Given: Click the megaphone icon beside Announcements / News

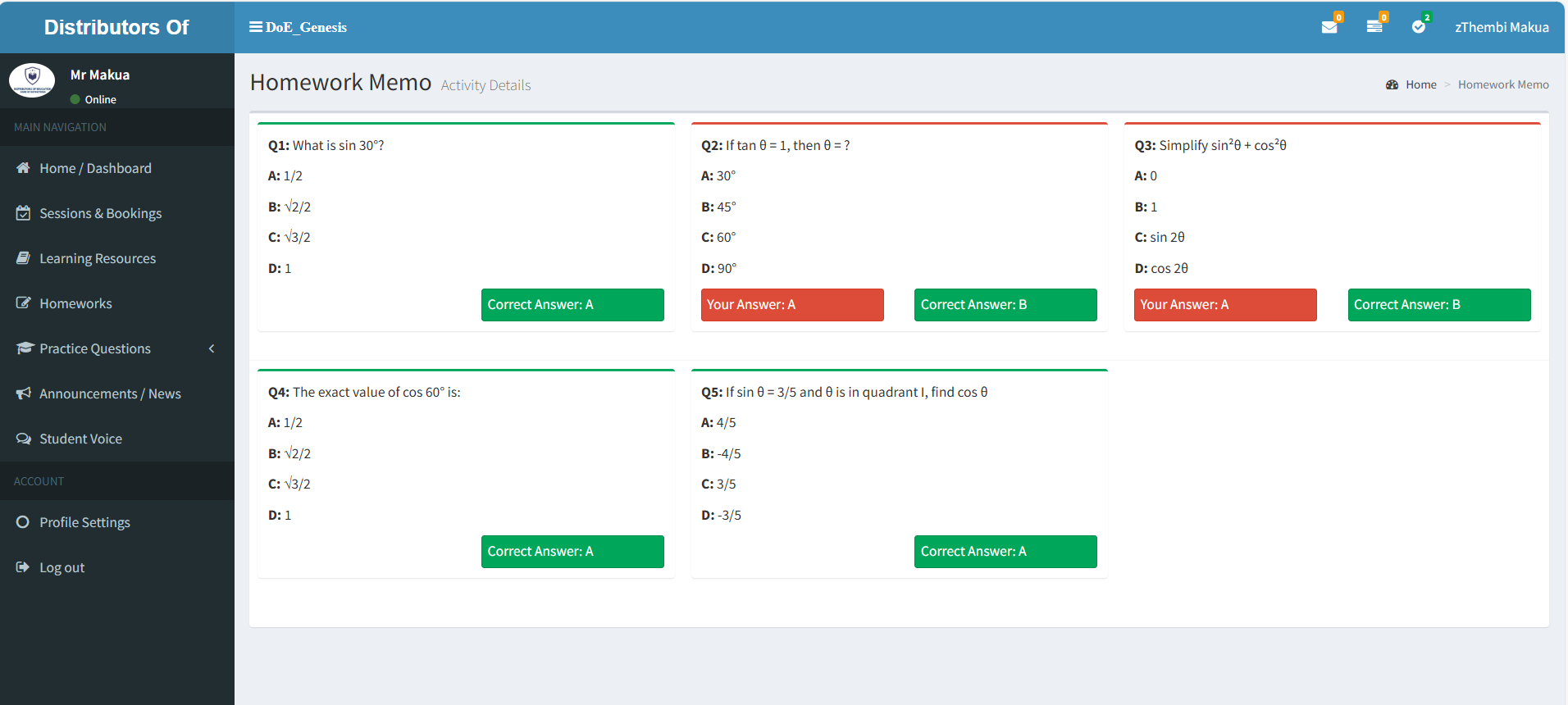Looking at the screenshot, I should click(x=23, y=393).
